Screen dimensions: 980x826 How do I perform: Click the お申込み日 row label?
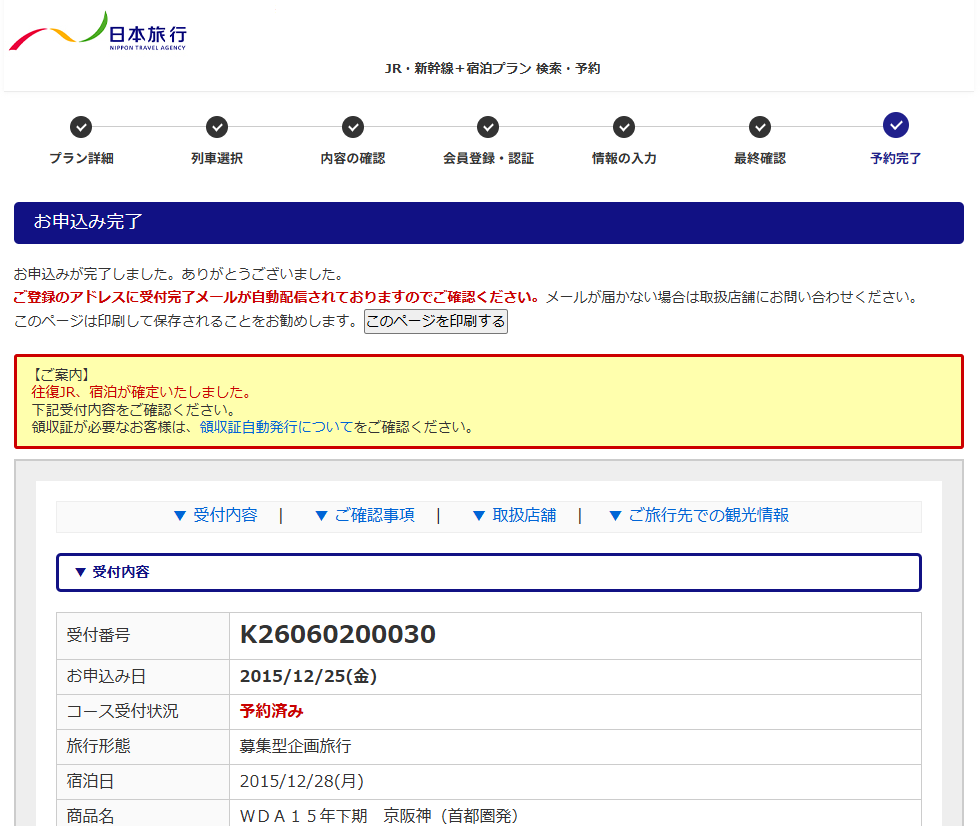click(106, 677)
